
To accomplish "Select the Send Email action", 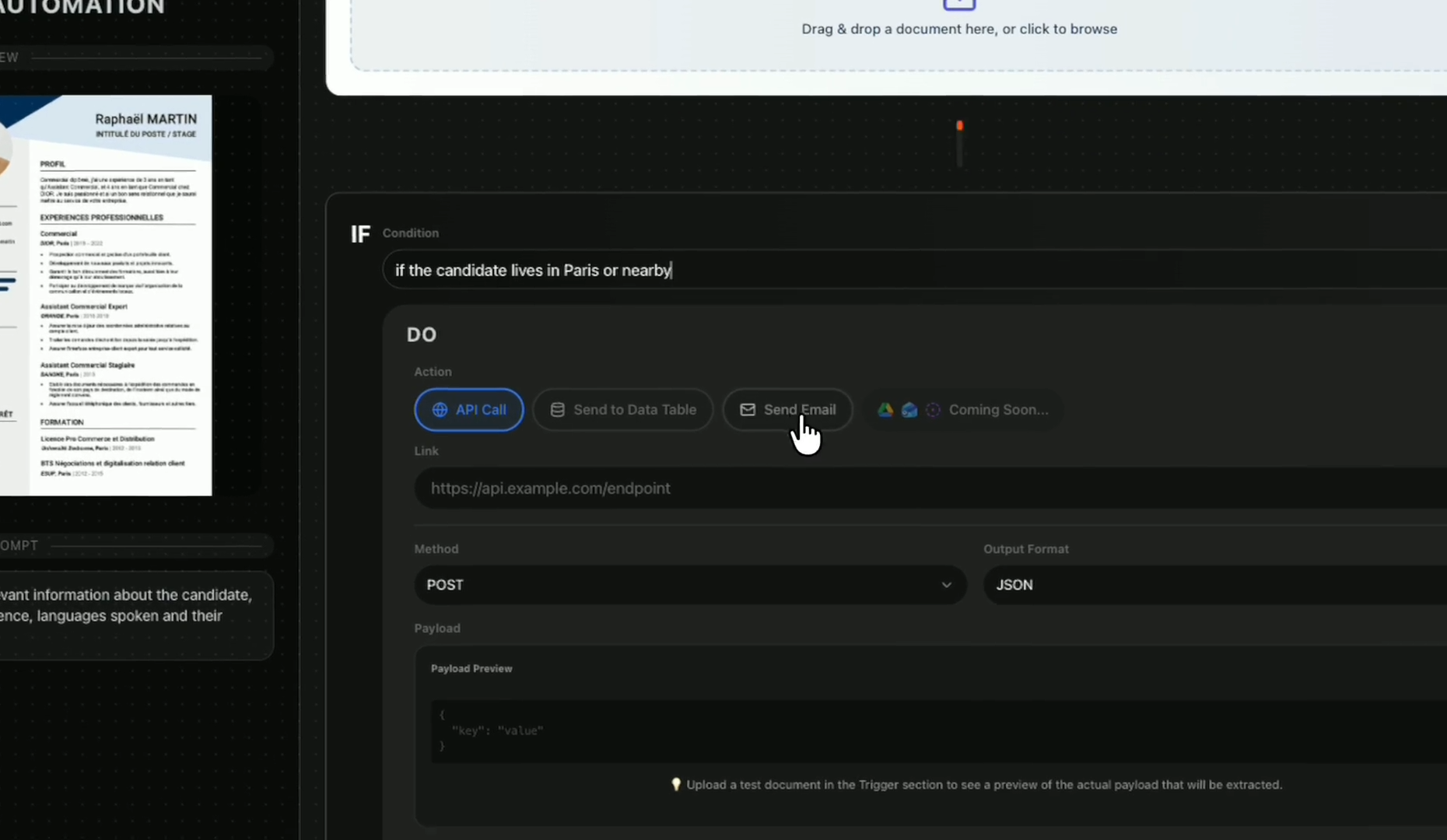I will click(x=787, y=410).
